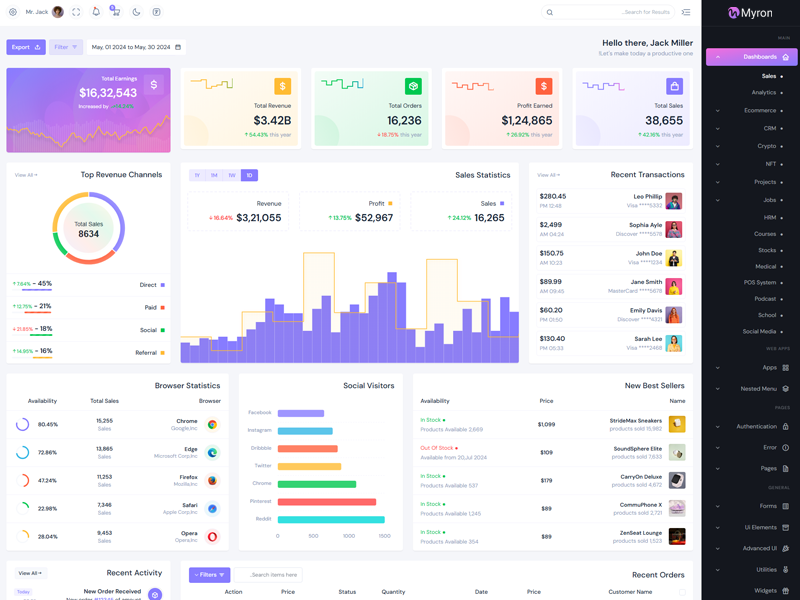Switch to dark mode with moon icon

136,12
